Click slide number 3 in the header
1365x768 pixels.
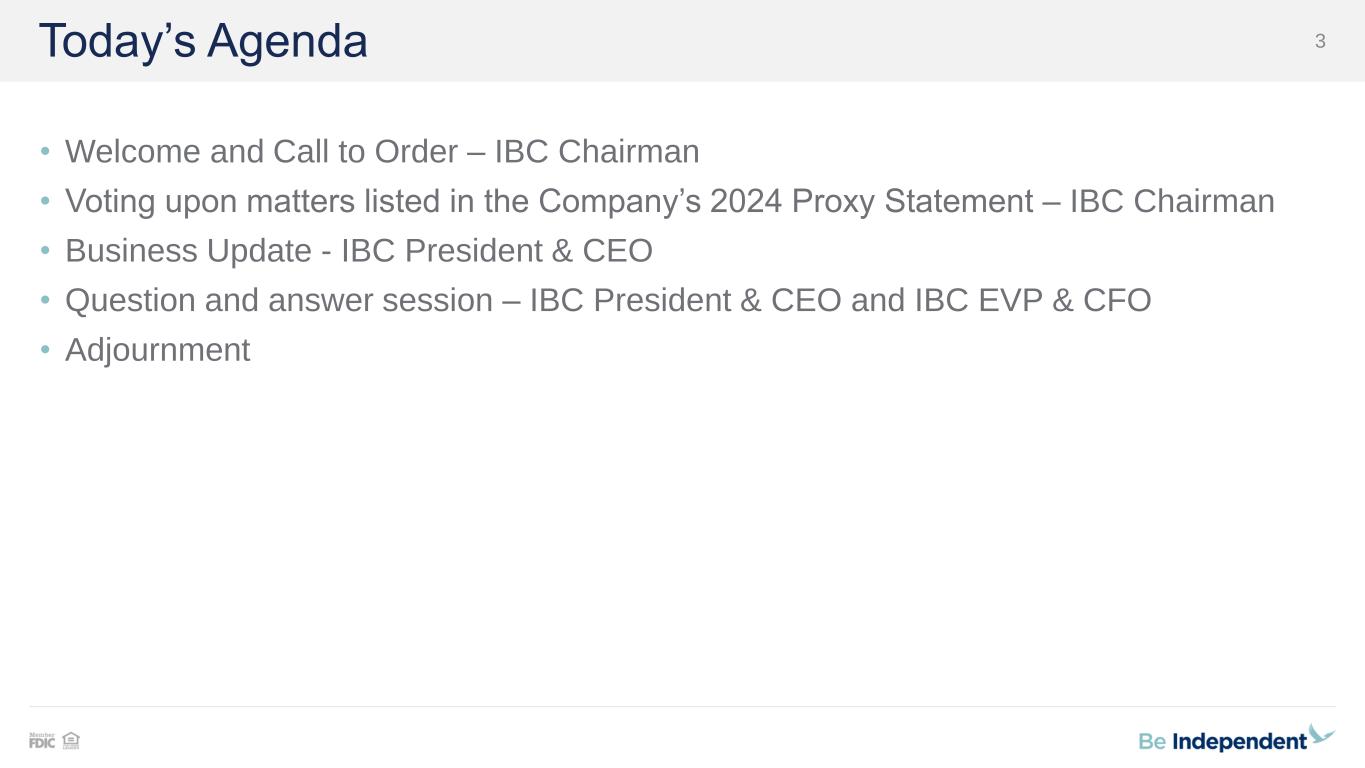1320,41
